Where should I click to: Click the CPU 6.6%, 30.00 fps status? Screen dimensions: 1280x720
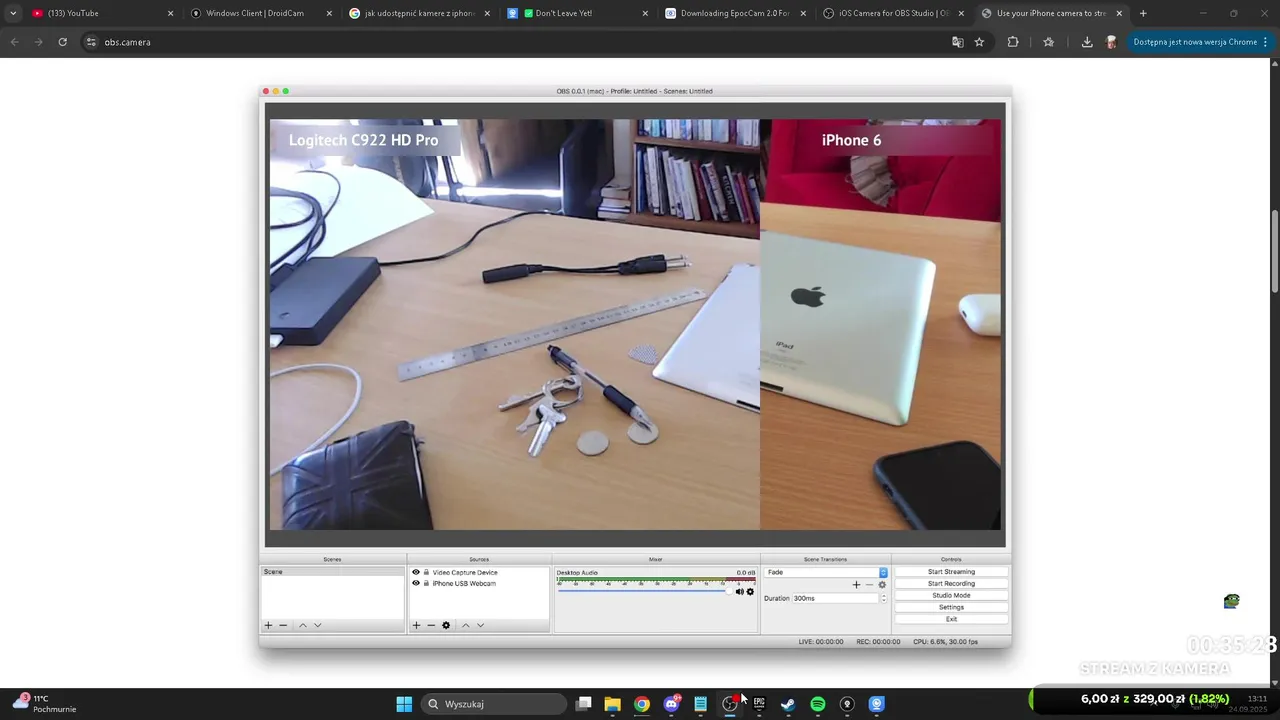945,642
